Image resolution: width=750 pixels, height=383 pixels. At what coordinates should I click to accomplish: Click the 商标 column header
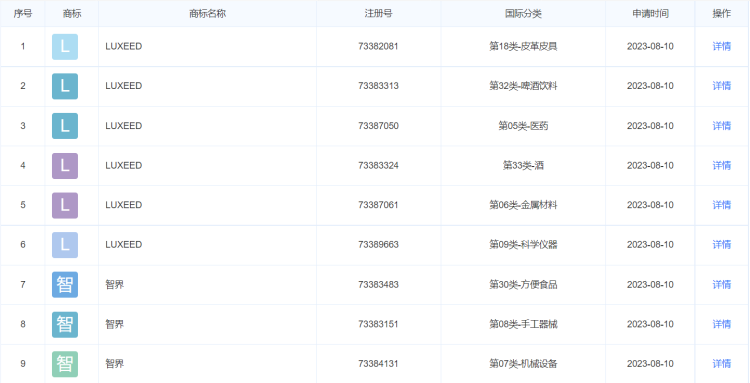coord(72,14)
